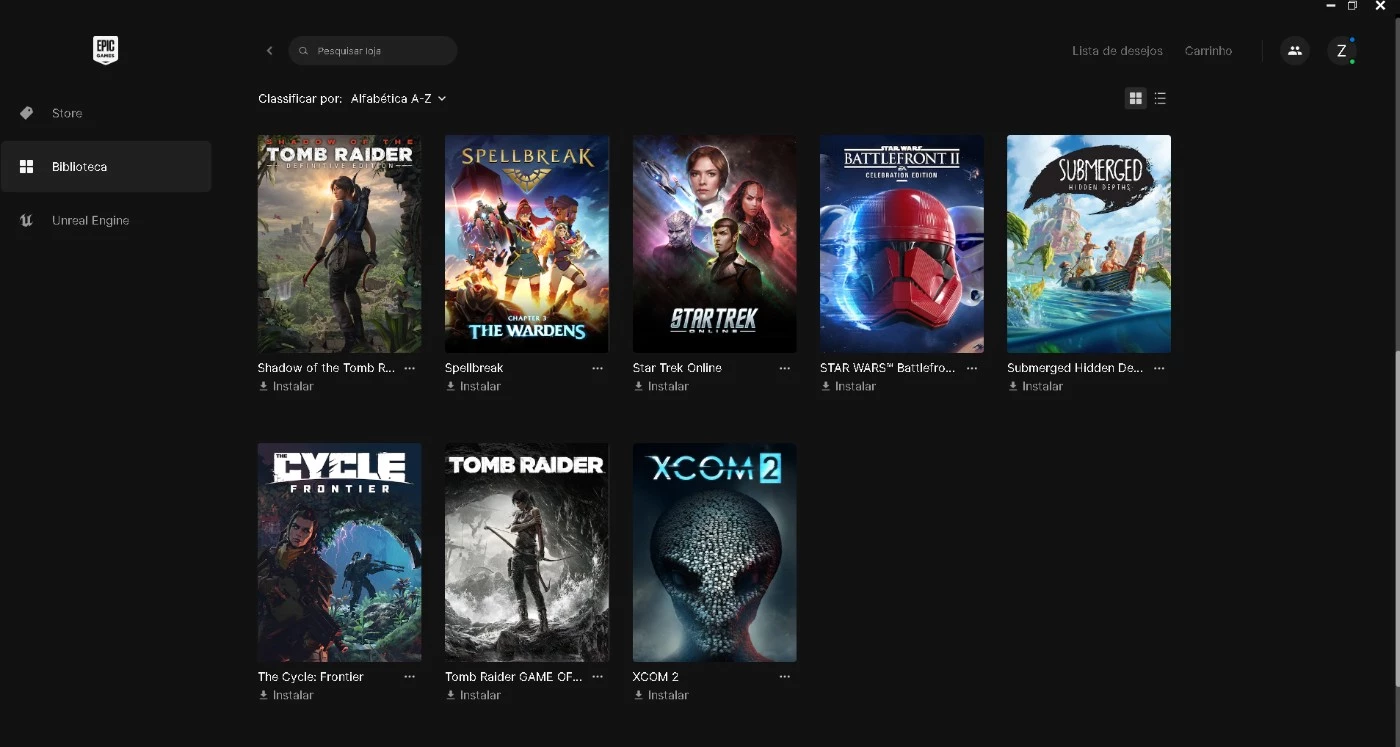Switch to grid view
The image size is (1400, 747).
[1135, 98]
